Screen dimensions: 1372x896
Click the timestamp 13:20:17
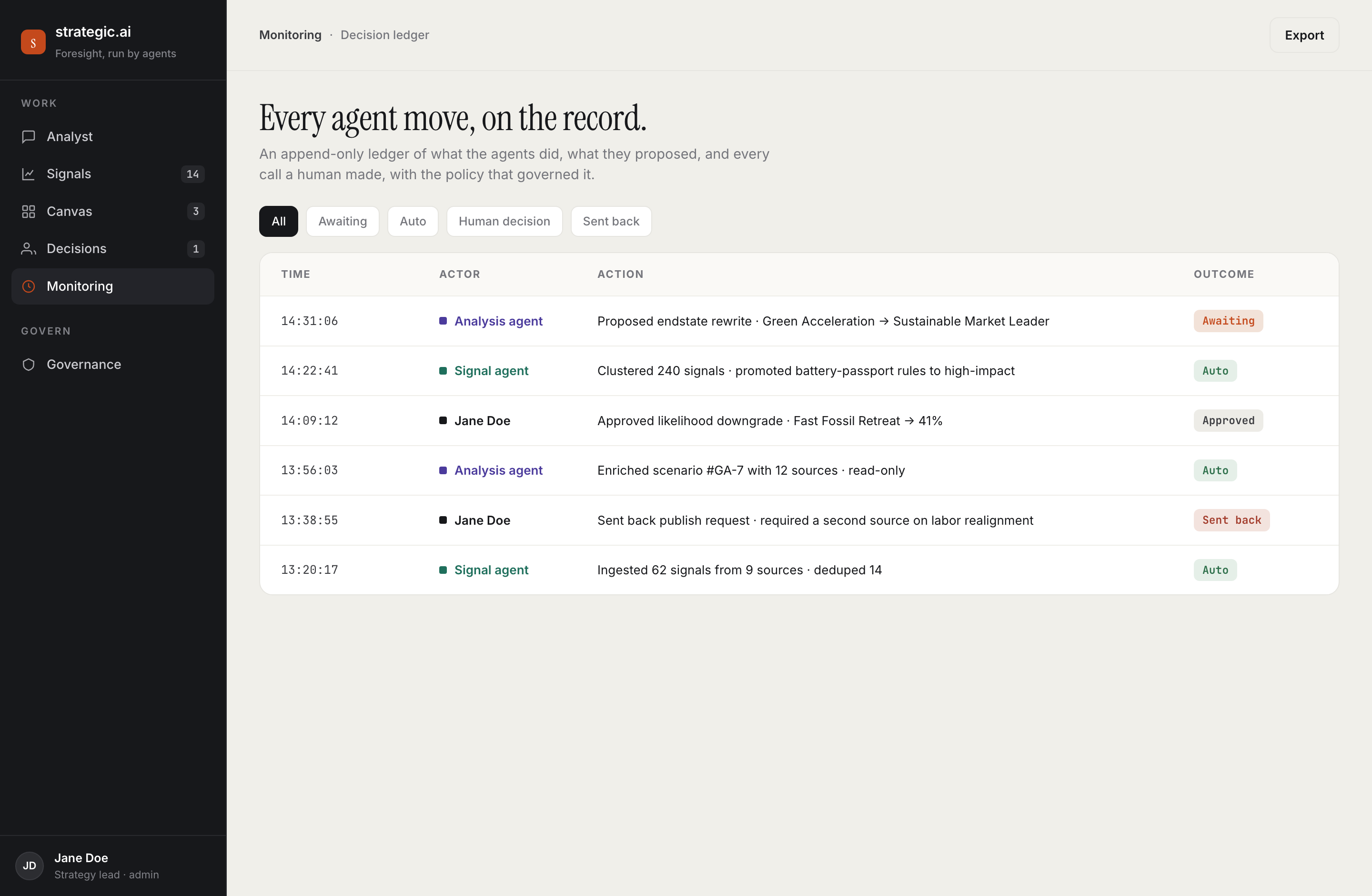point(310,570)
